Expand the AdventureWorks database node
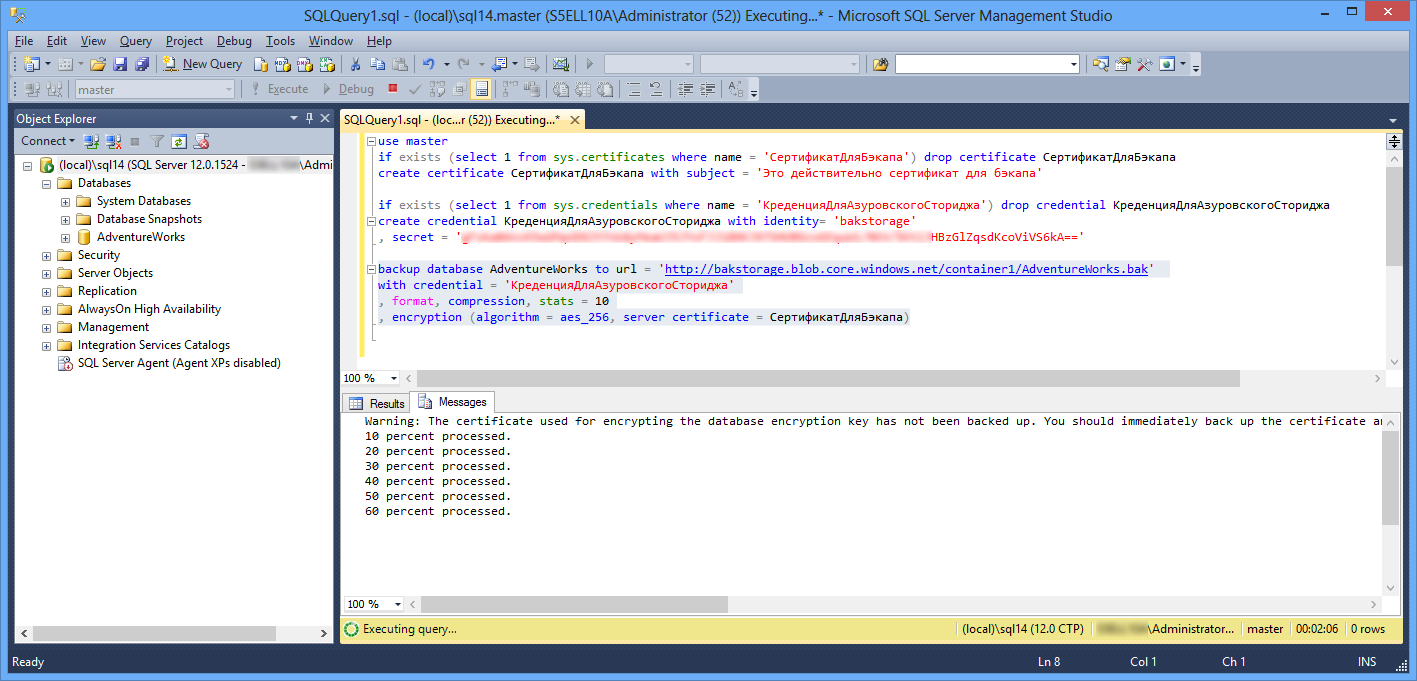 coord(65,238)
